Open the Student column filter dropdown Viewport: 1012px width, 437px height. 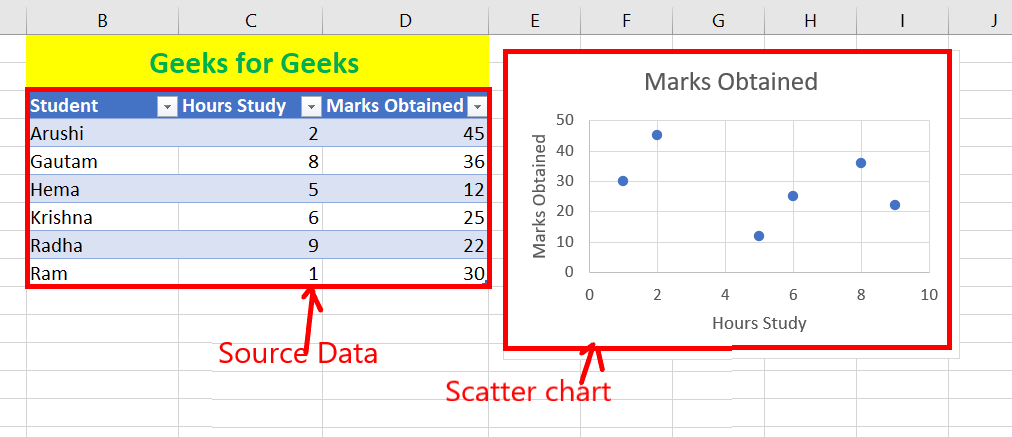coord(167,107)
